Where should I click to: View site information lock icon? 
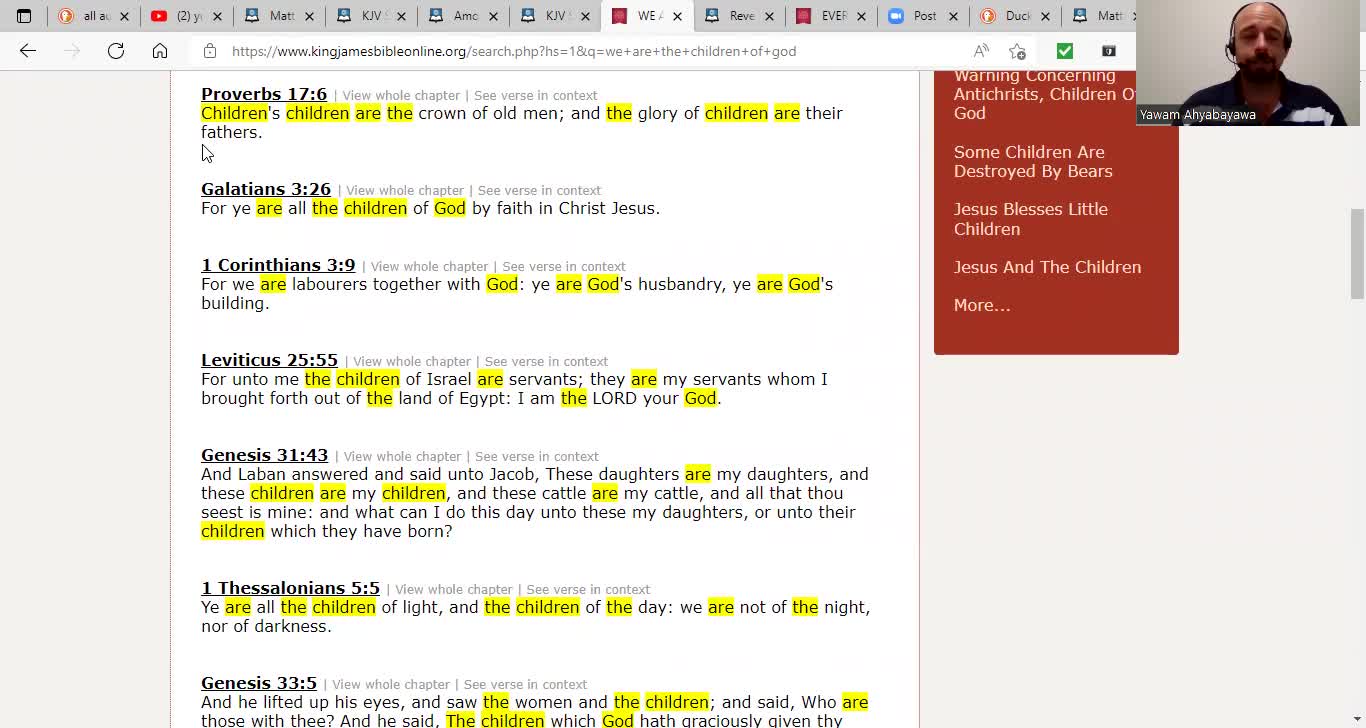[x=209, y=51]
